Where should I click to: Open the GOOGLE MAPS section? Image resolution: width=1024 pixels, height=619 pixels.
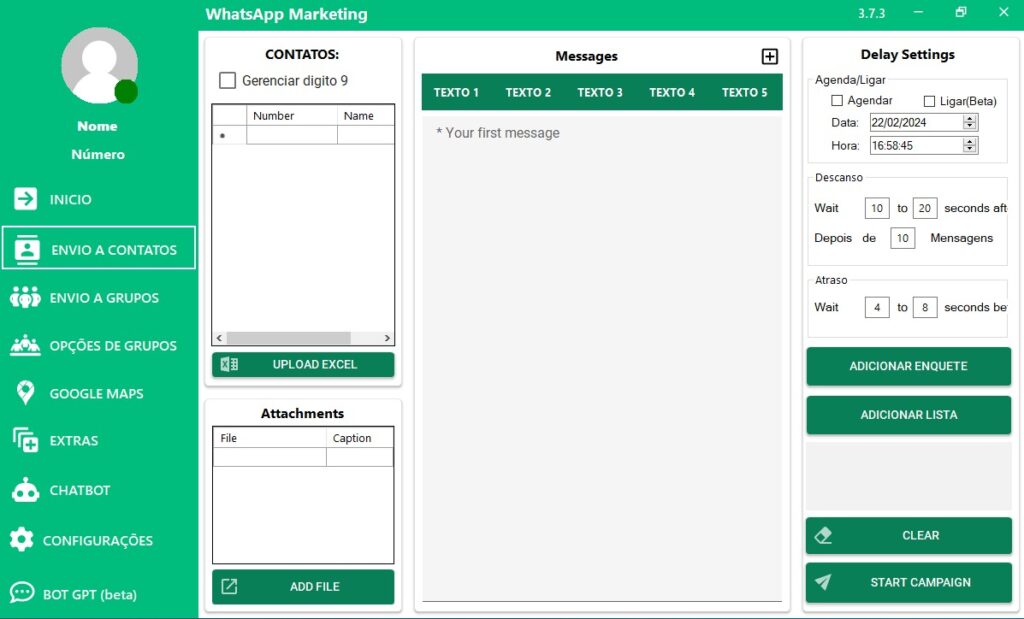[x=96, y=394]
